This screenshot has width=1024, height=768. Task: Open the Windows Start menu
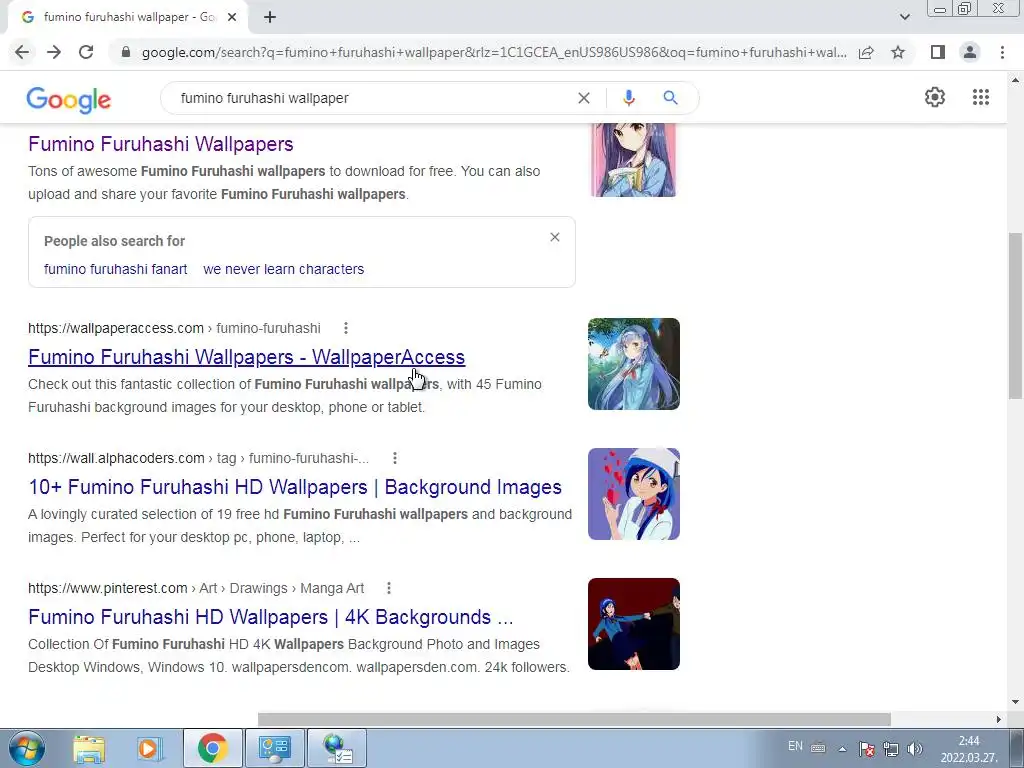pos(27,748)
